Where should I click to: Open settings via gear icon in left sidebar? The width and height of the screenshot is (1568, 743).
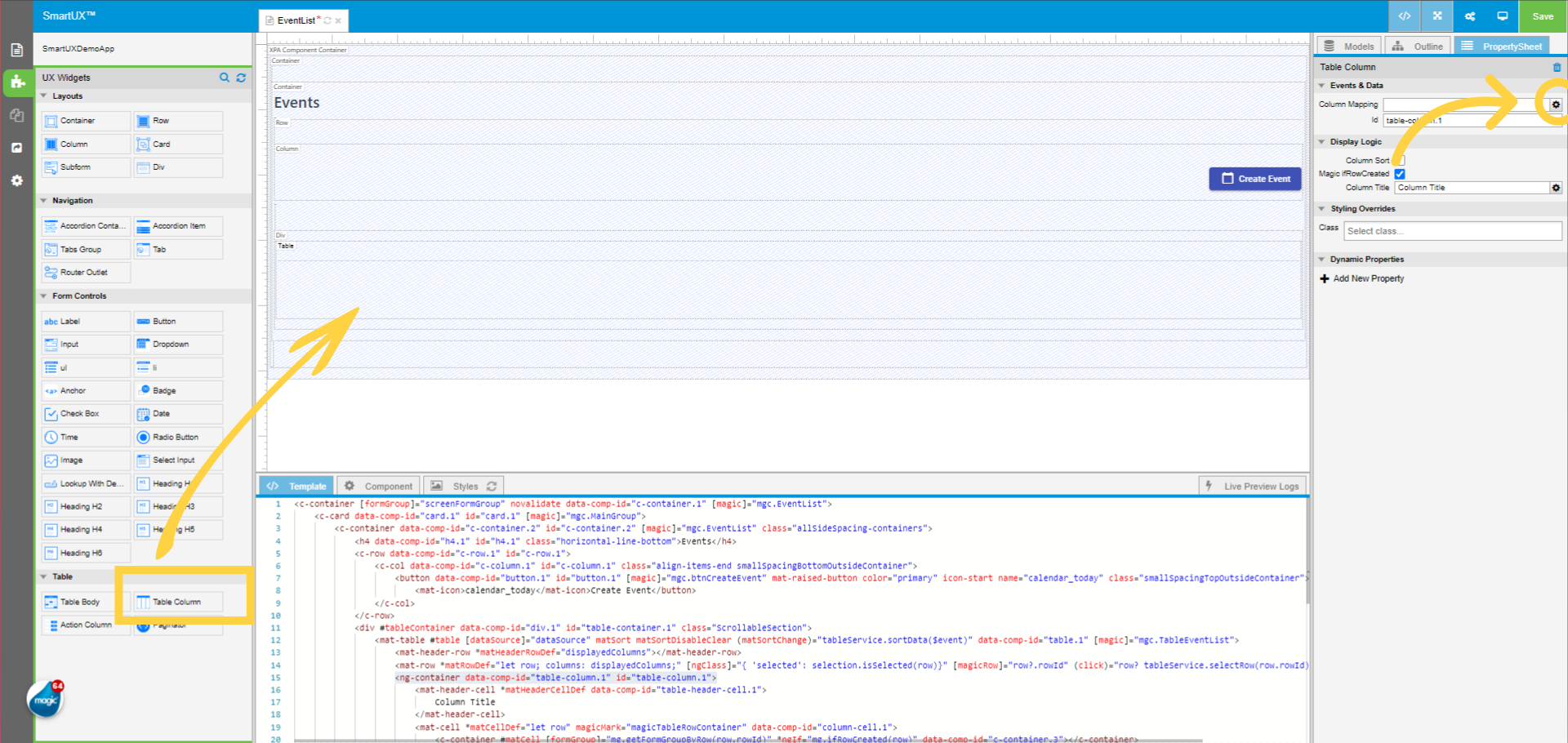coord(17,180)
